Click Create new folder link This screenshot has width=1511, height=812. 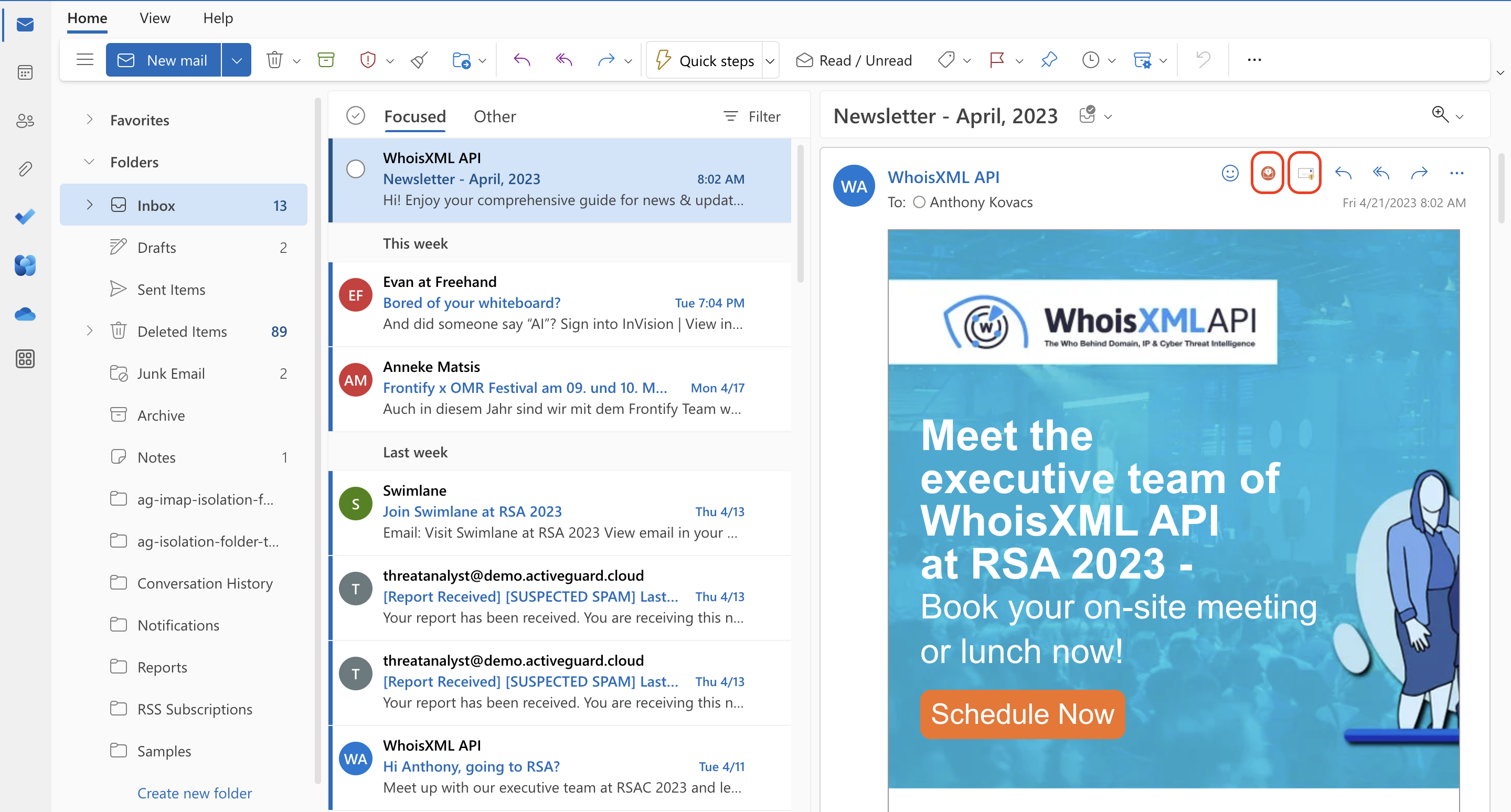tap(194, 793)
